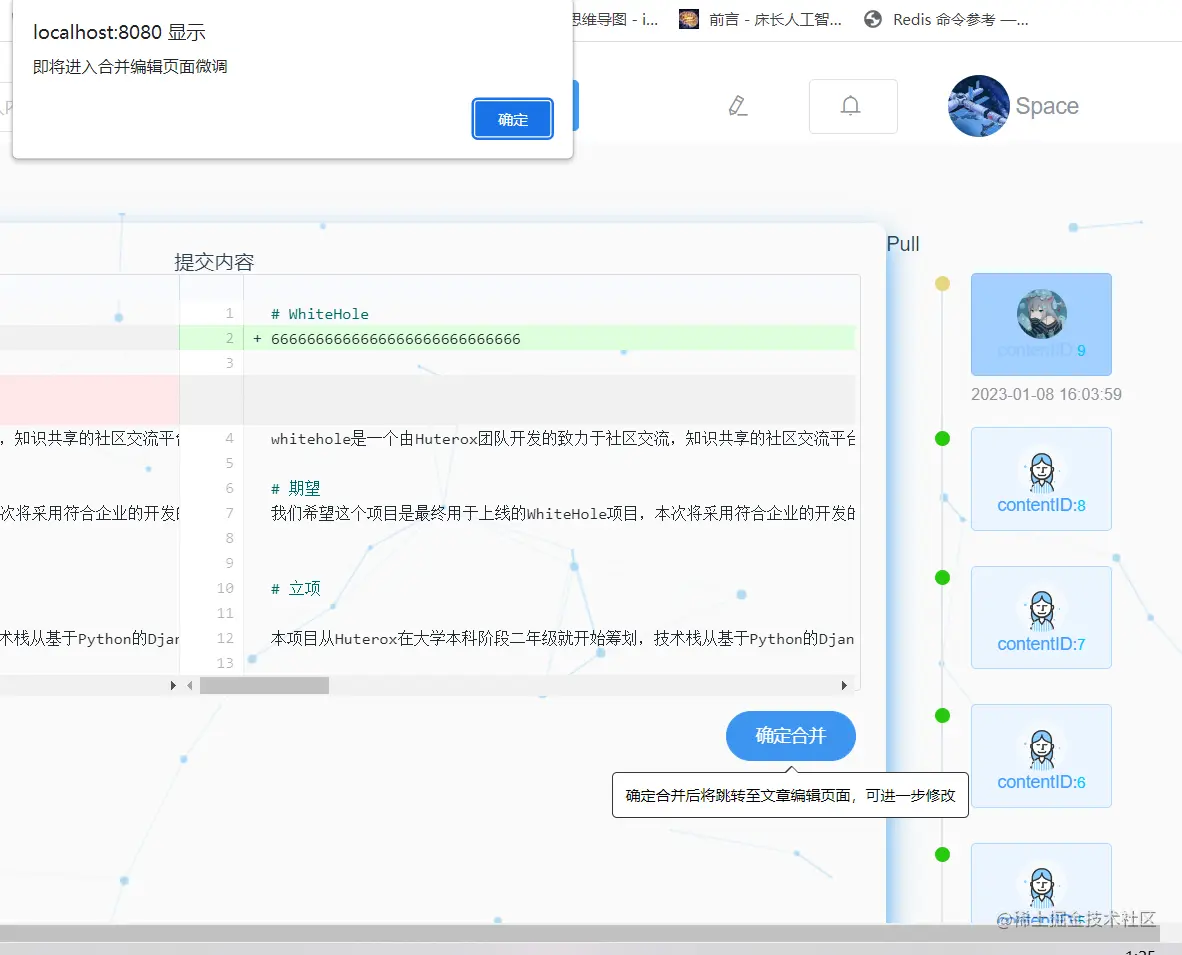Viewport: 1182px width, 955px height.
Task: Click the right scroll arrow of the diff pane
Action: click(846, 685)
